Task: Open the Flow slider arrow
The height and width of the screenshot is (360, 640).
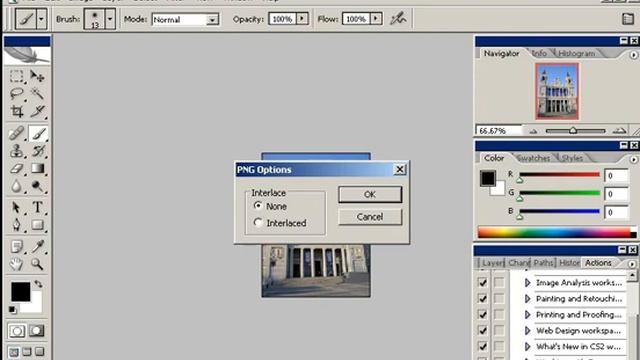Action: click(376, 19)
